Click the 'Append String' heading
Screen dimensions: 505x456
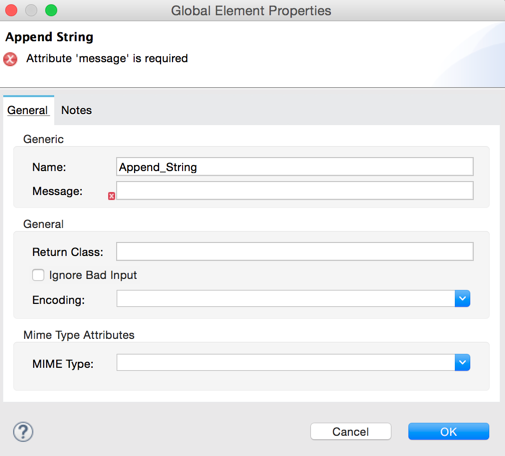tap(49, 37)
